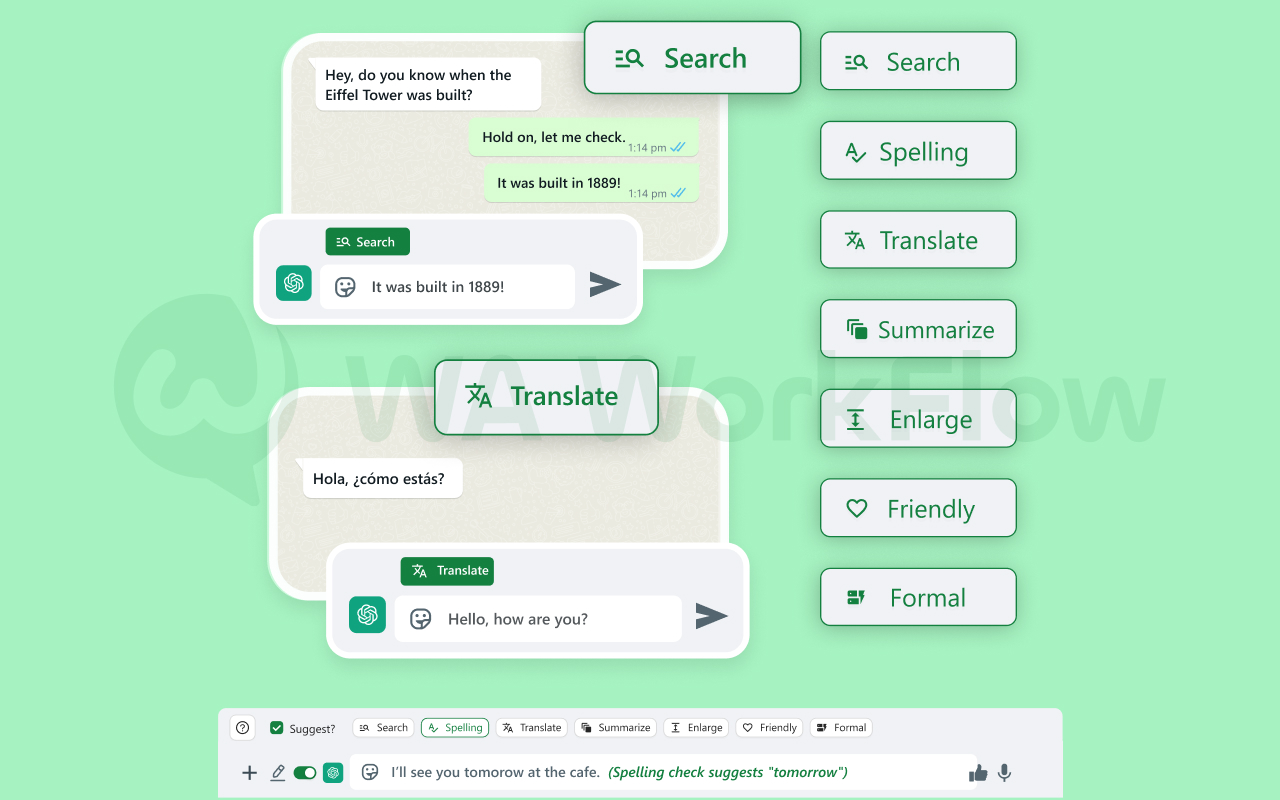Click the read-receipt double check on the sent 1889 bubble

tap(678, 193)
